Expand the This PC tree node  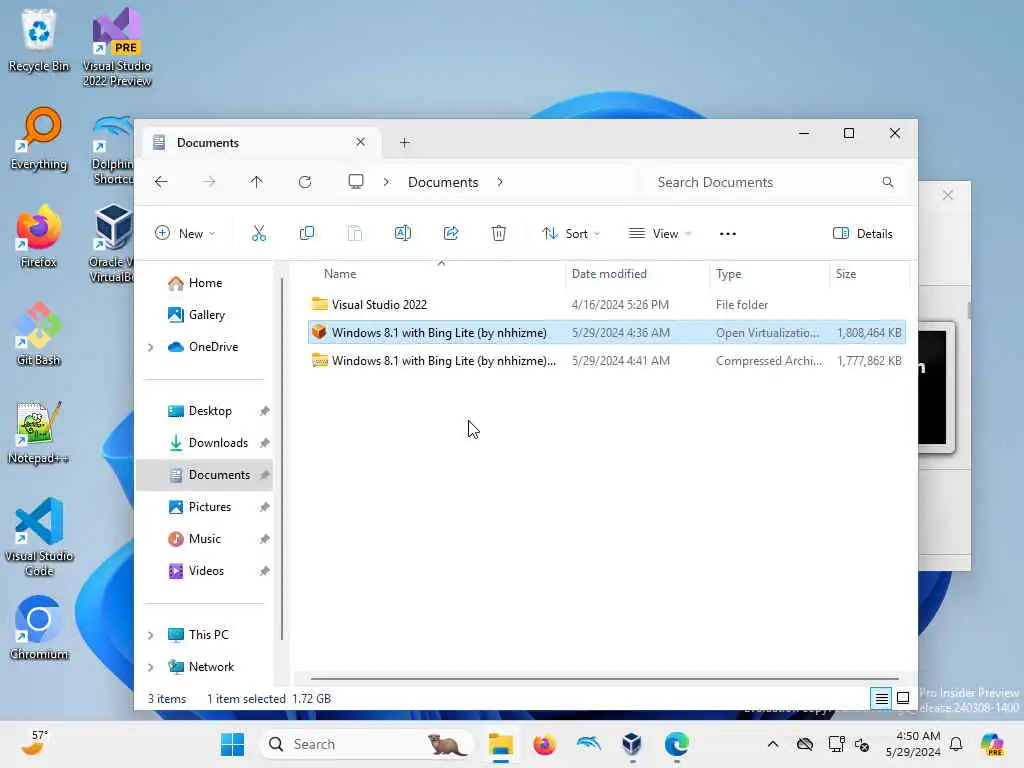151,635
